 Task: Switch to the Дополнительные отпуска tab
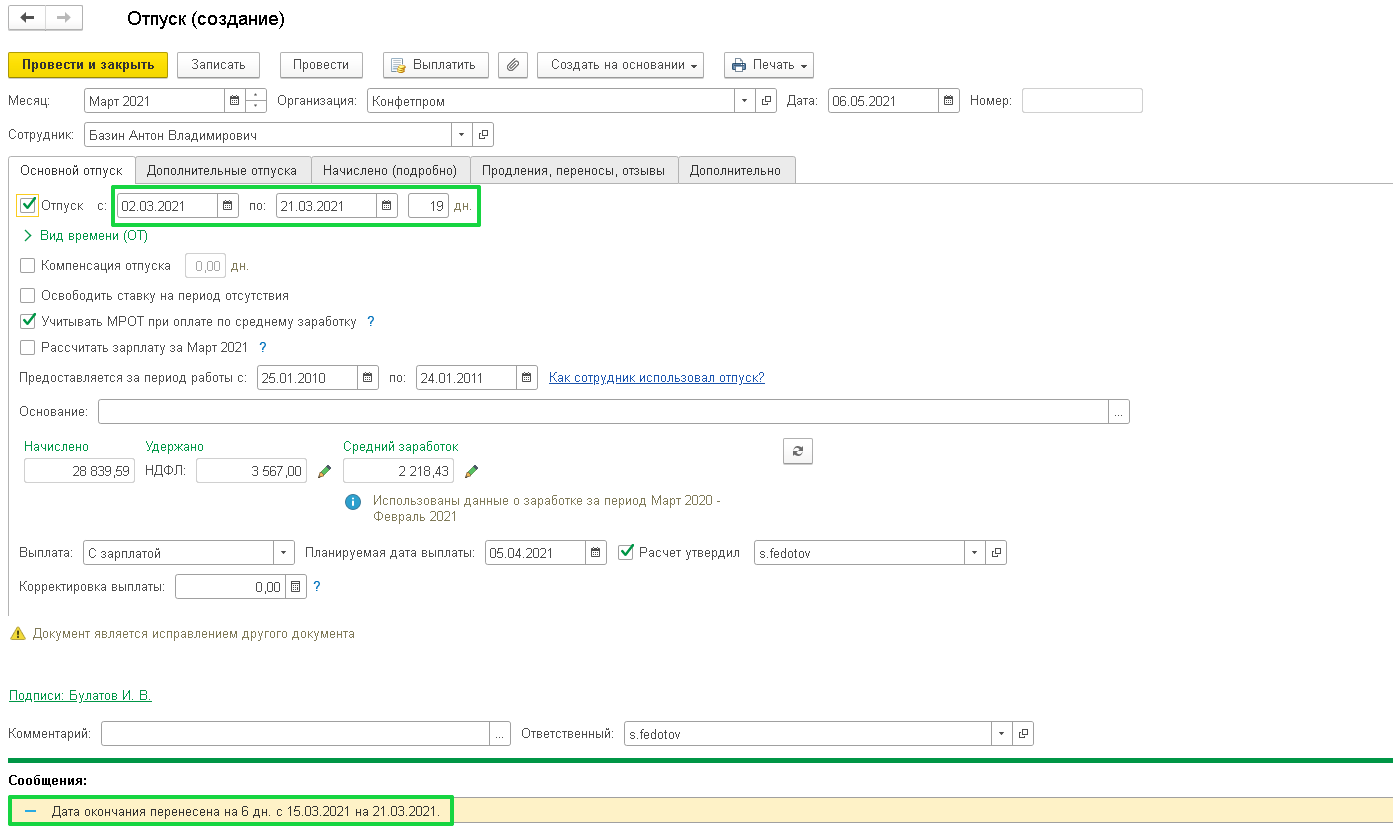[x=222, y=170]
